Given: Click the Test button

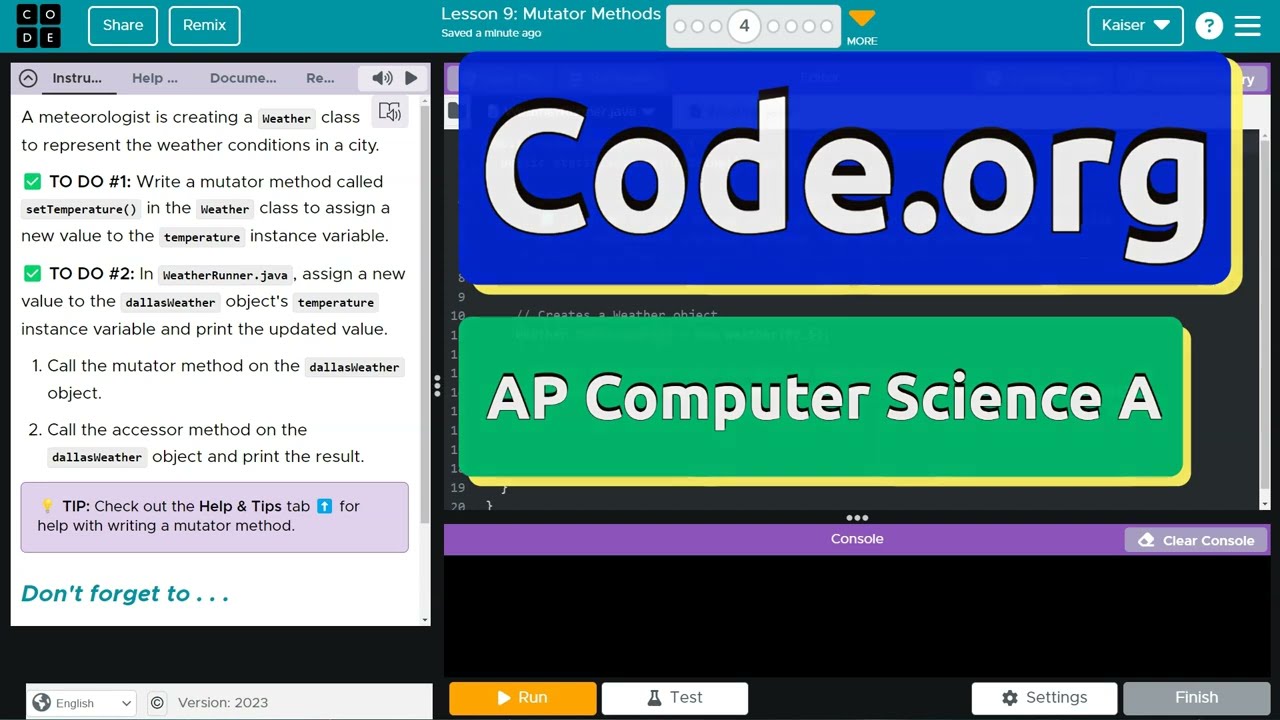Looking at the screenshot, I should point(675,698).
